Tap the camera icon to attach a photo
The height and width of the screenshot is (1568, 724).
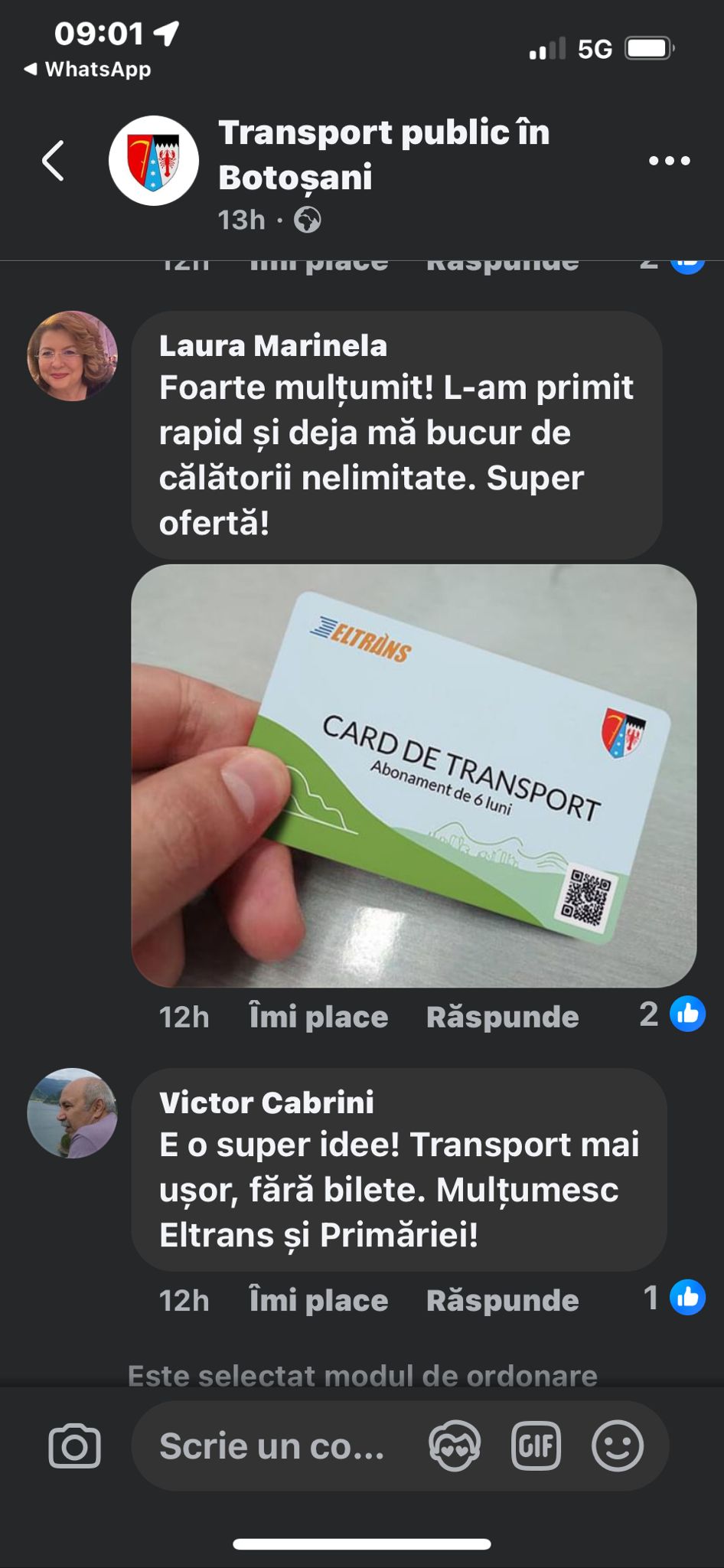click(x=74, y=1446)
